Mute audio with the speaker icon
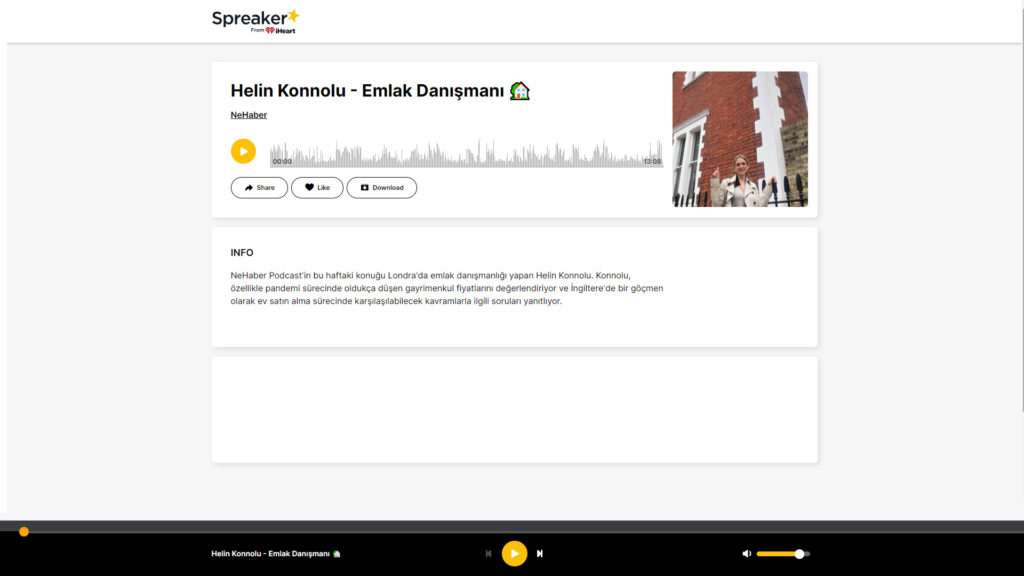 click(x=746, y=554)
